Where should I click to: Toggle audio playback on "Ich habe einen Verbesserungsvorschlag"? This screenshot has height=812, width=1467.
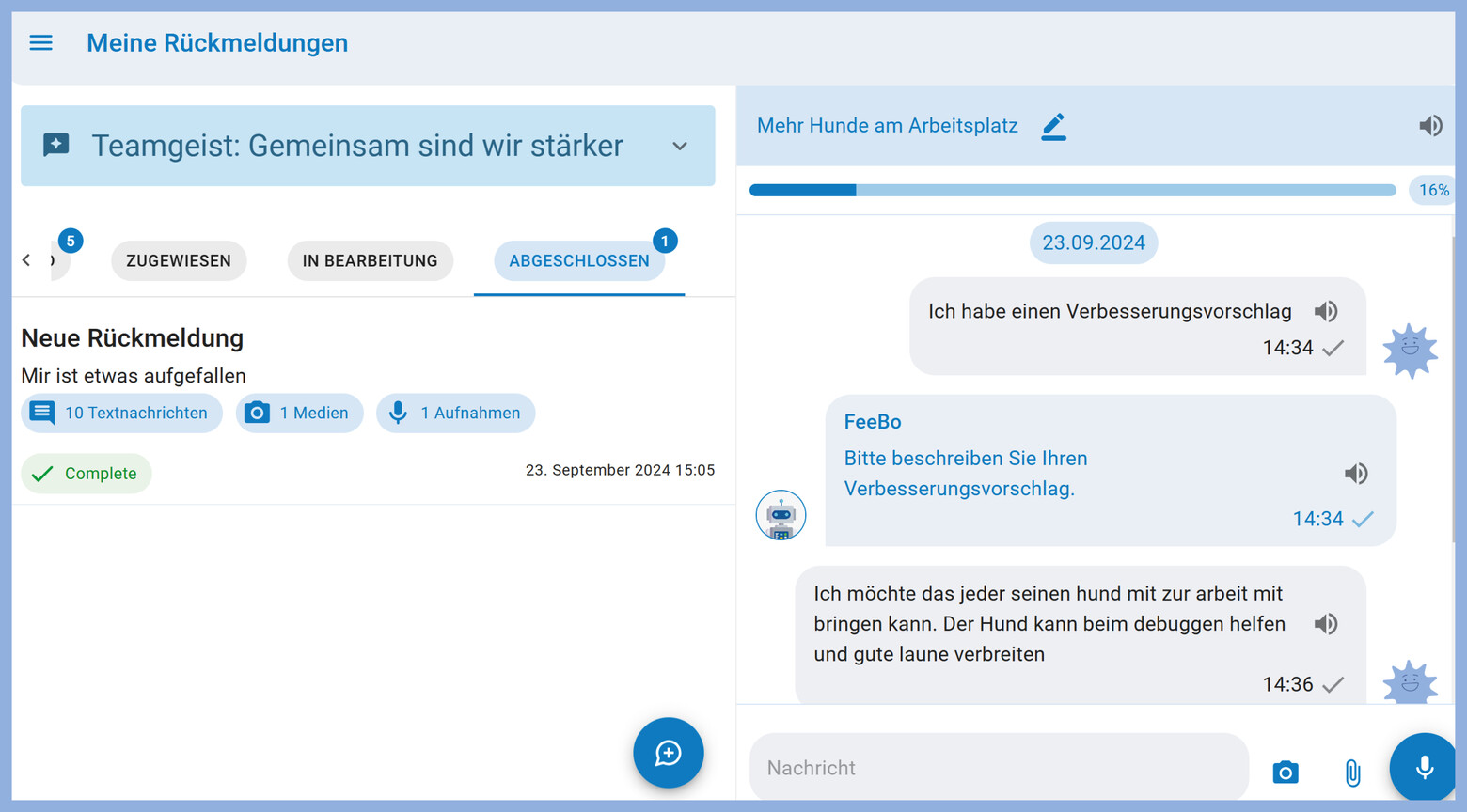click(x=1326, y=311)
